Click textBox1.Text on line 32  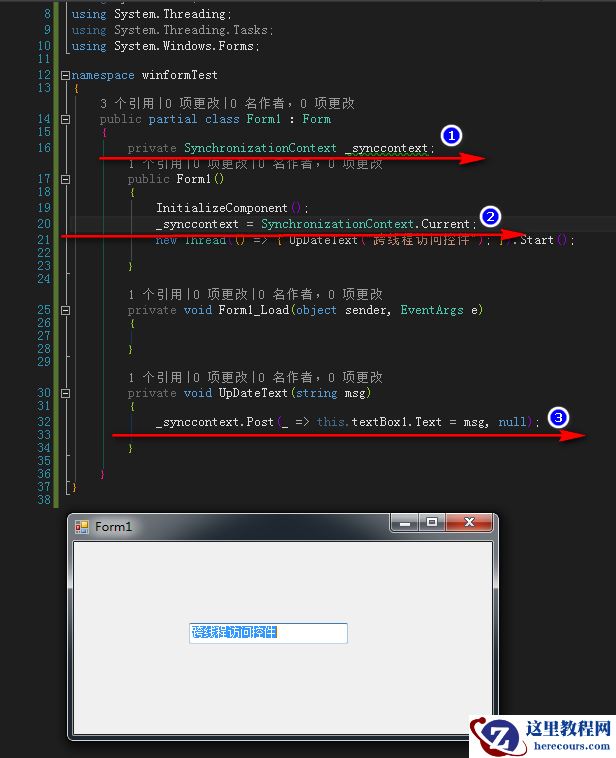[x=396, y=422]
